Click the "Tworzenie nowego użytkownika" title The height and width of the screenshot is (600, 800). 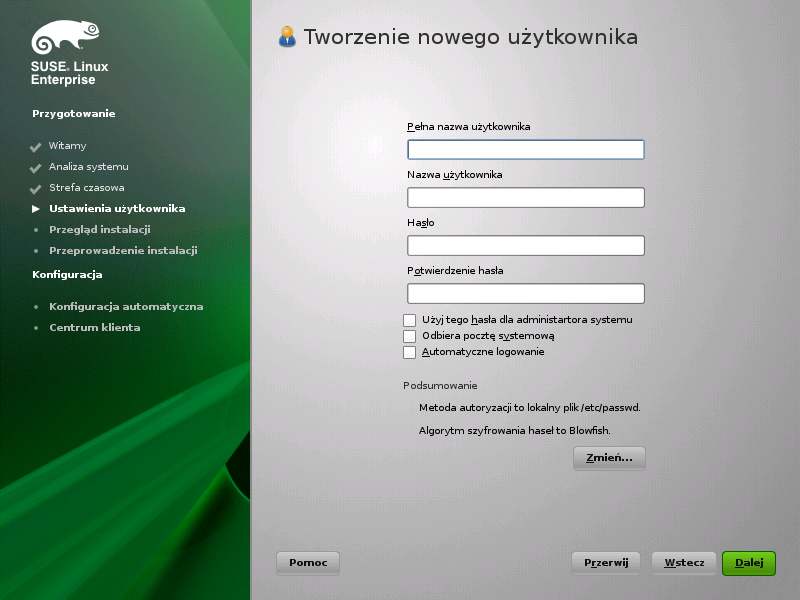pyautogui.click(x=470, y=37)
